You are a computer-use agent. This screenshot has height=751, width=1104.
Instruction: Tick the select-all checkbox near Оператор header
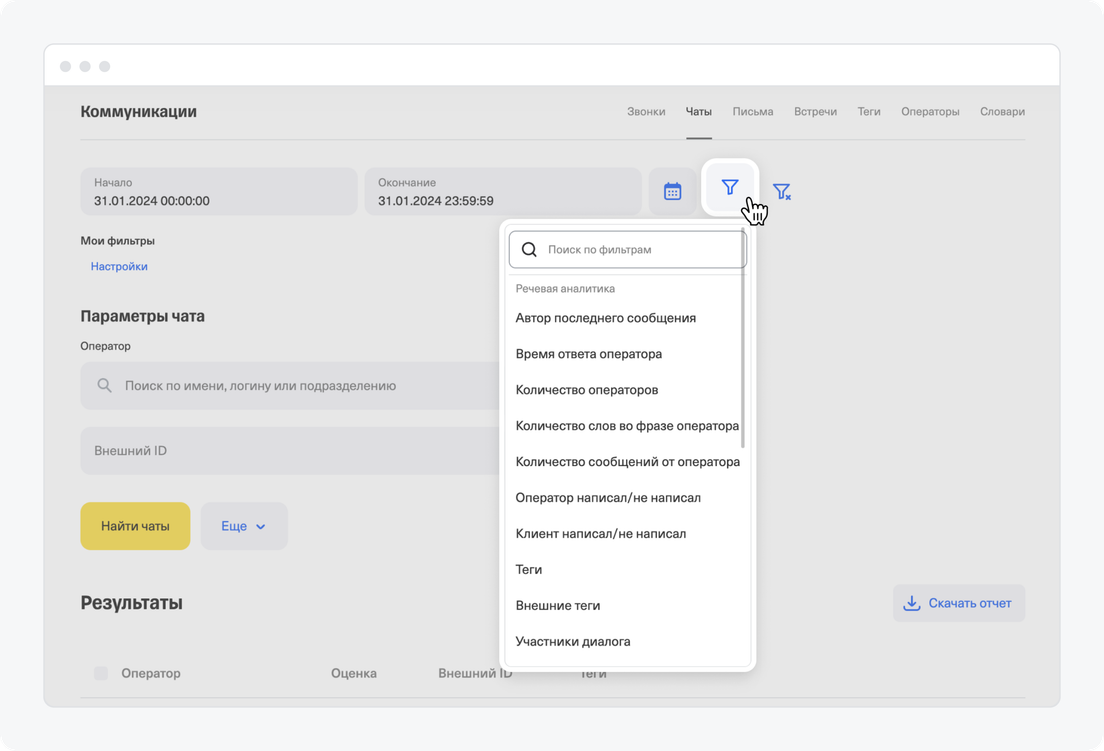point(101,673)
